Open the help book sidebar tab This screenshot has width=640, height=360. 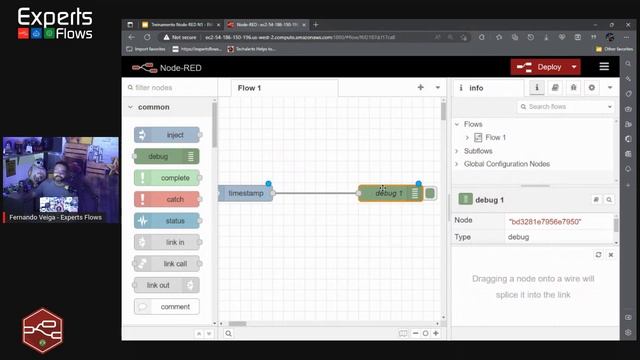coord(555,87)
